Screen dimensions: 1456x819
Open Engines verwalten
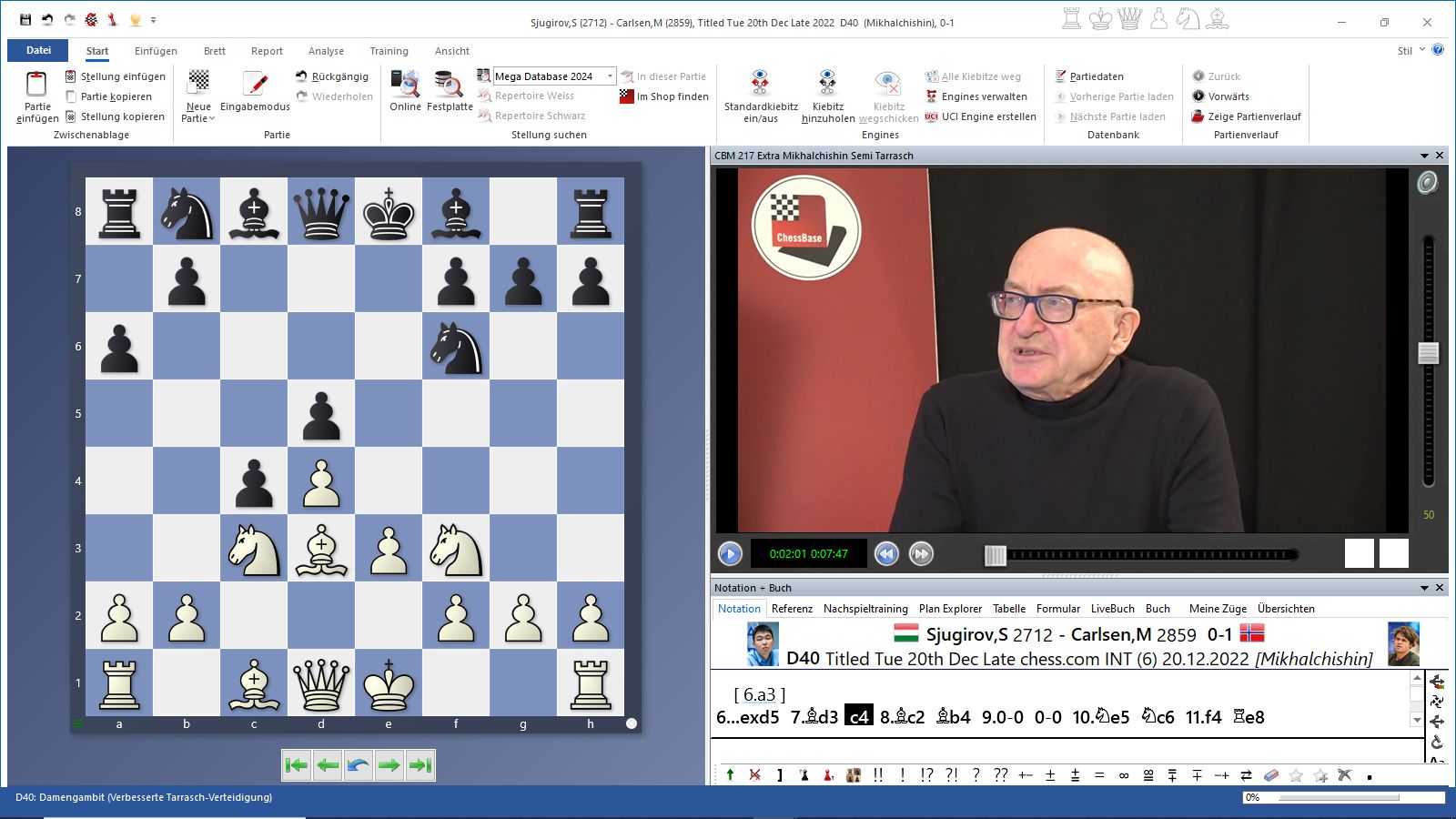click(x=979, y=96)
